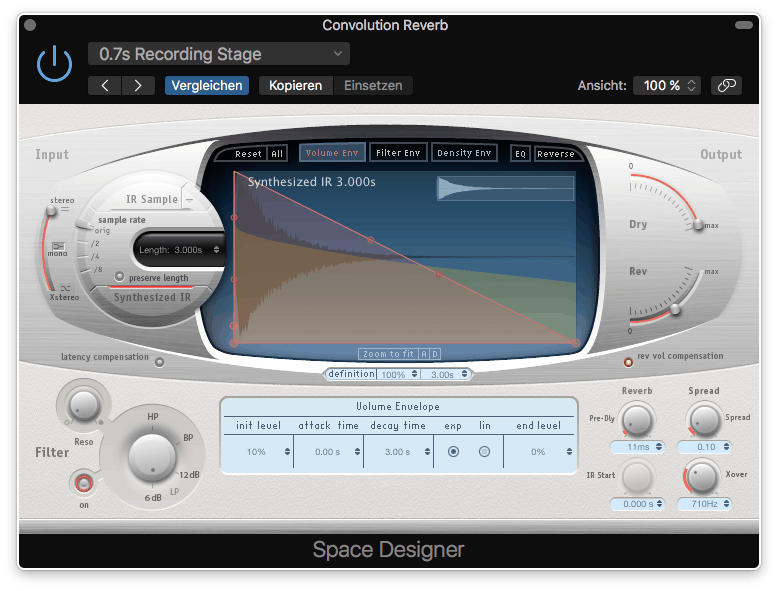This screenshot has width=778, height=591.
Task: Click Zoom to fit button
Action: click(x=388, y=354)
